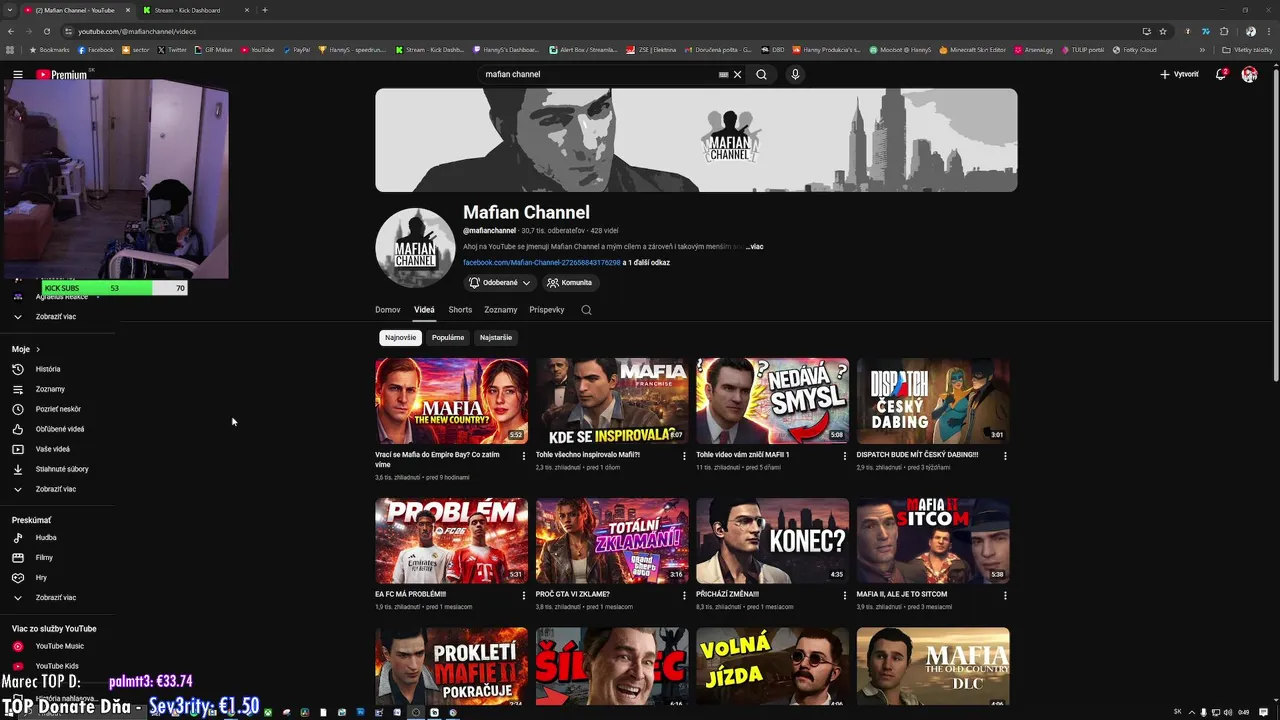Open Obľúbené videá in sidebar
Screen dimensions: 1280x720
58,429
